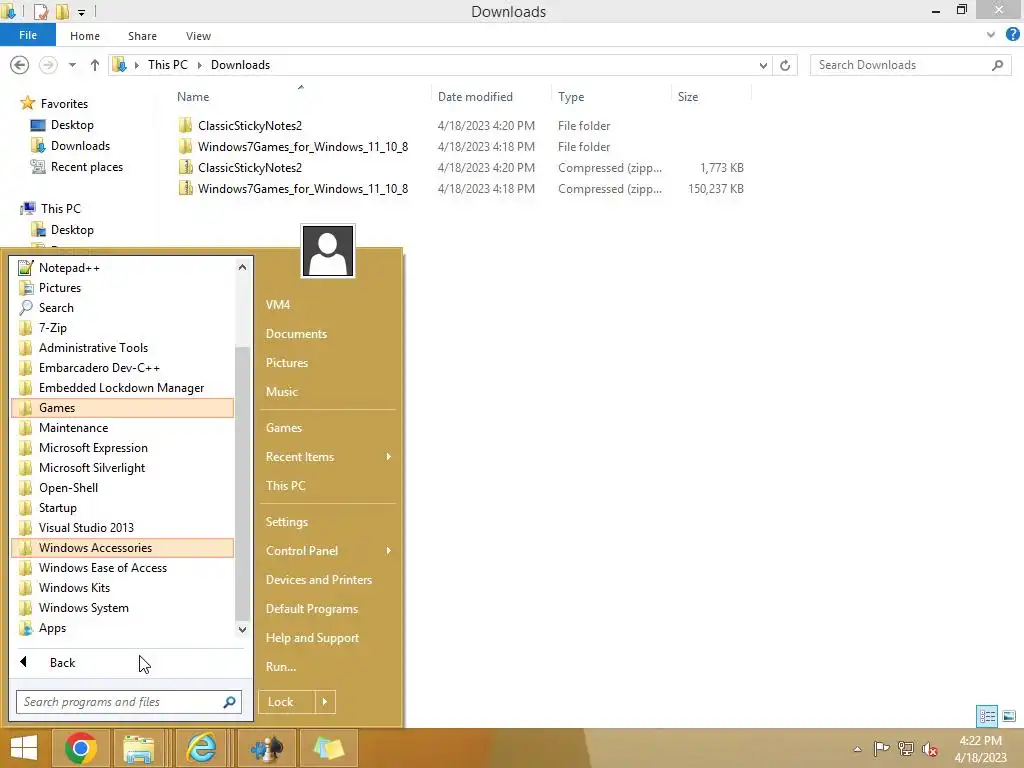Open Chrome from the taskbar

(81, 748)
